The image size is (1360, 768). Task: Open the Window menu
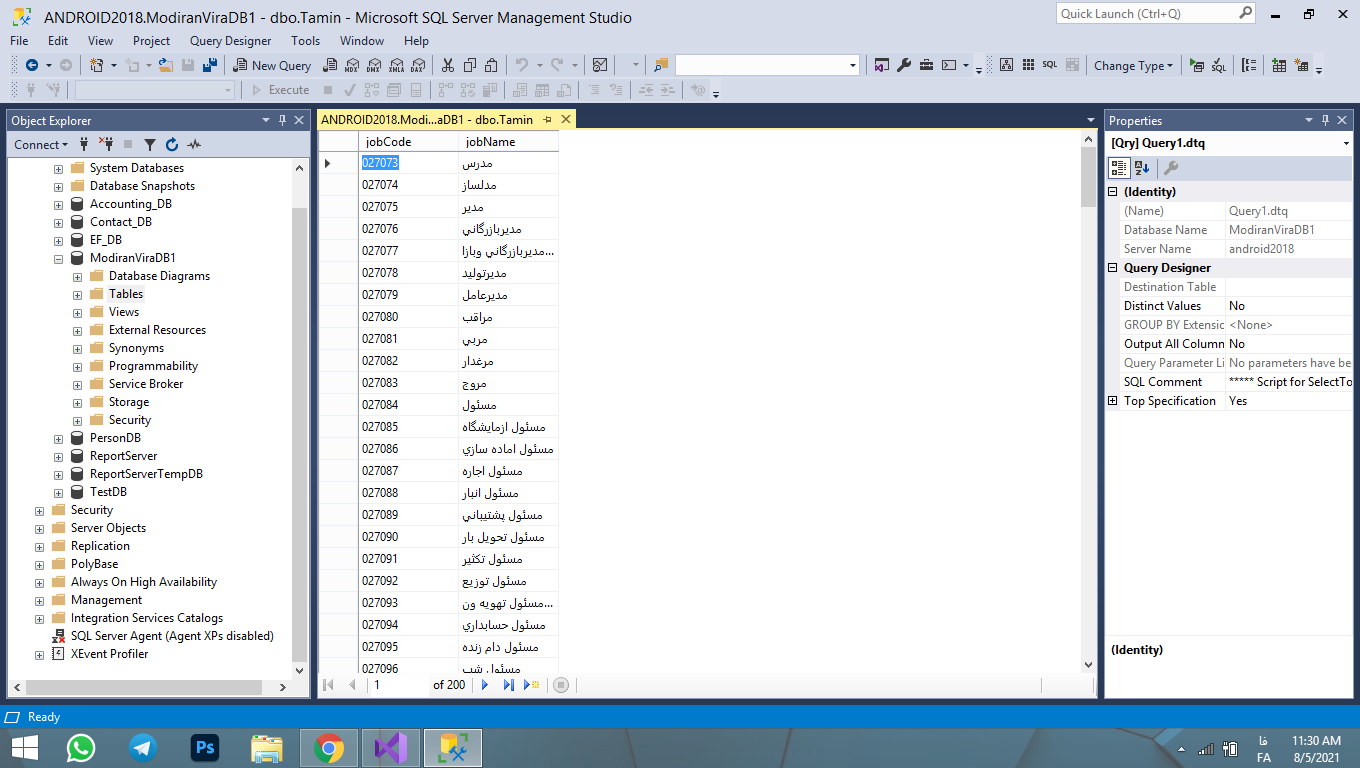pyautogui.click(x=362, y=41)
